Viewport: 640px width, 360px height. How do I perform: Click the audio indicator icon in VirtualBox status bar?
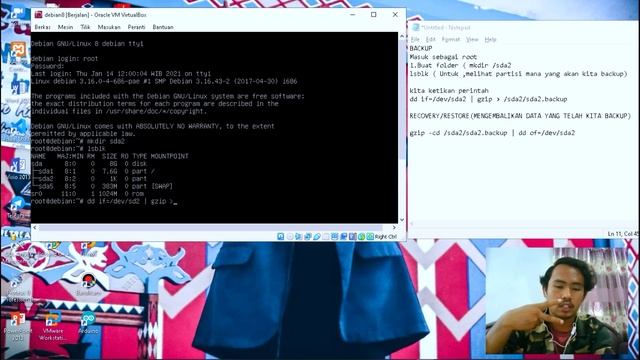[299, 236]
